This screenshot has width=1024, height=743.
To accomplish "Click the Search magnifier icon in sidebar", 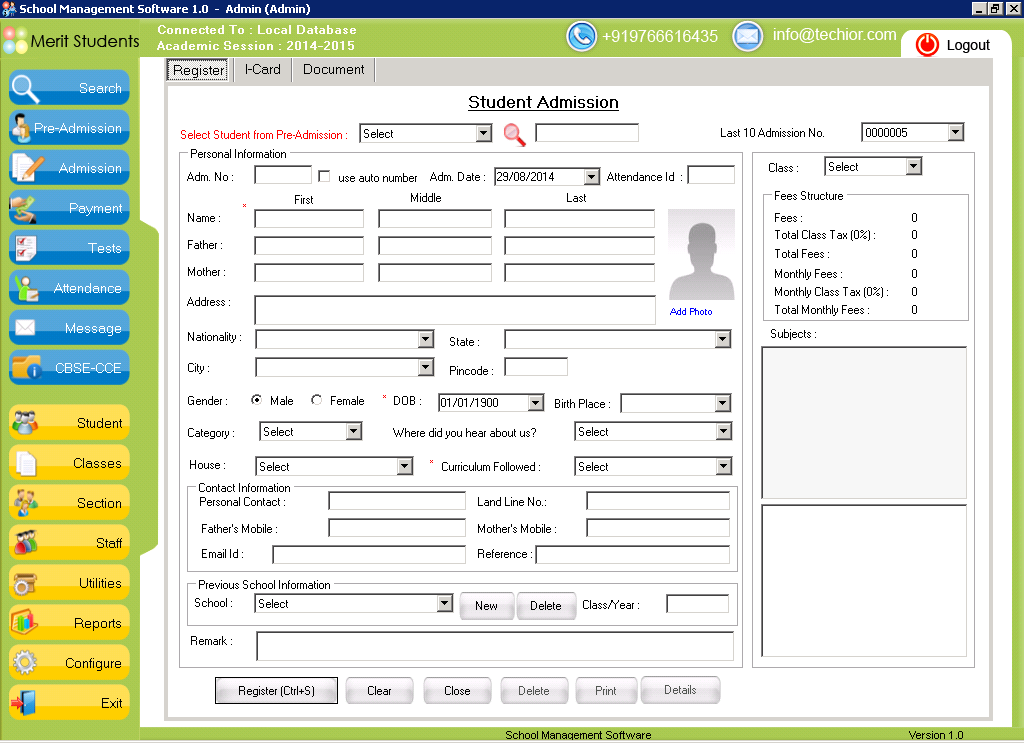I will (25, 88).
